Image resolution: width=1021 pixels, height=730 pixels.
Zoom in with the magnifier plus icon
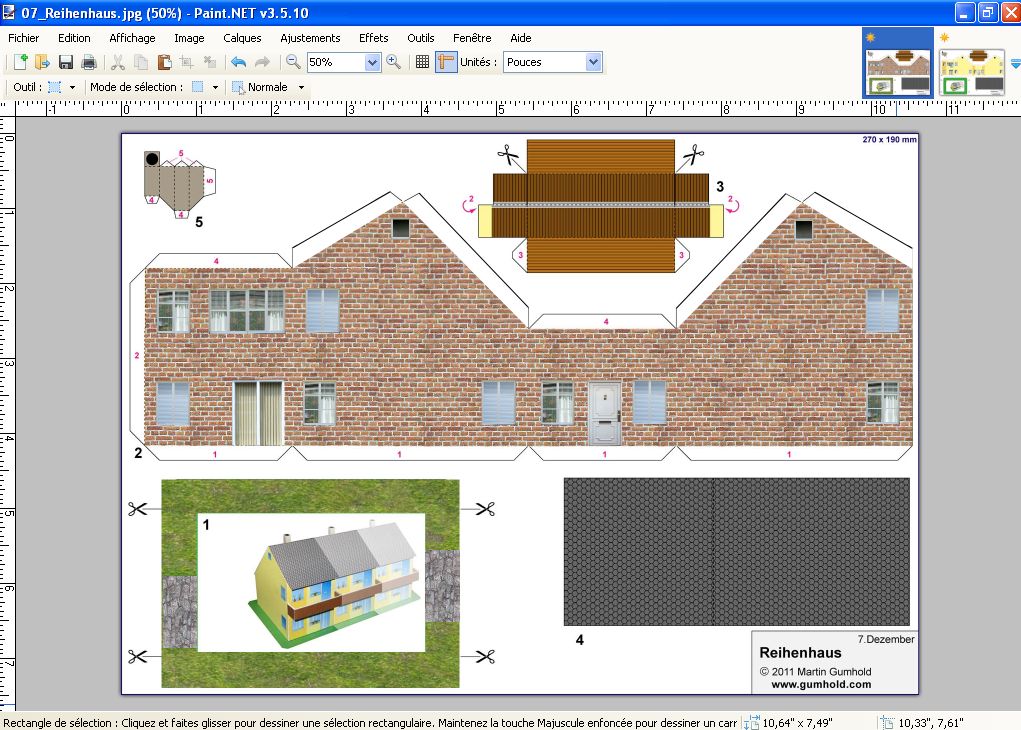point(394,62)
